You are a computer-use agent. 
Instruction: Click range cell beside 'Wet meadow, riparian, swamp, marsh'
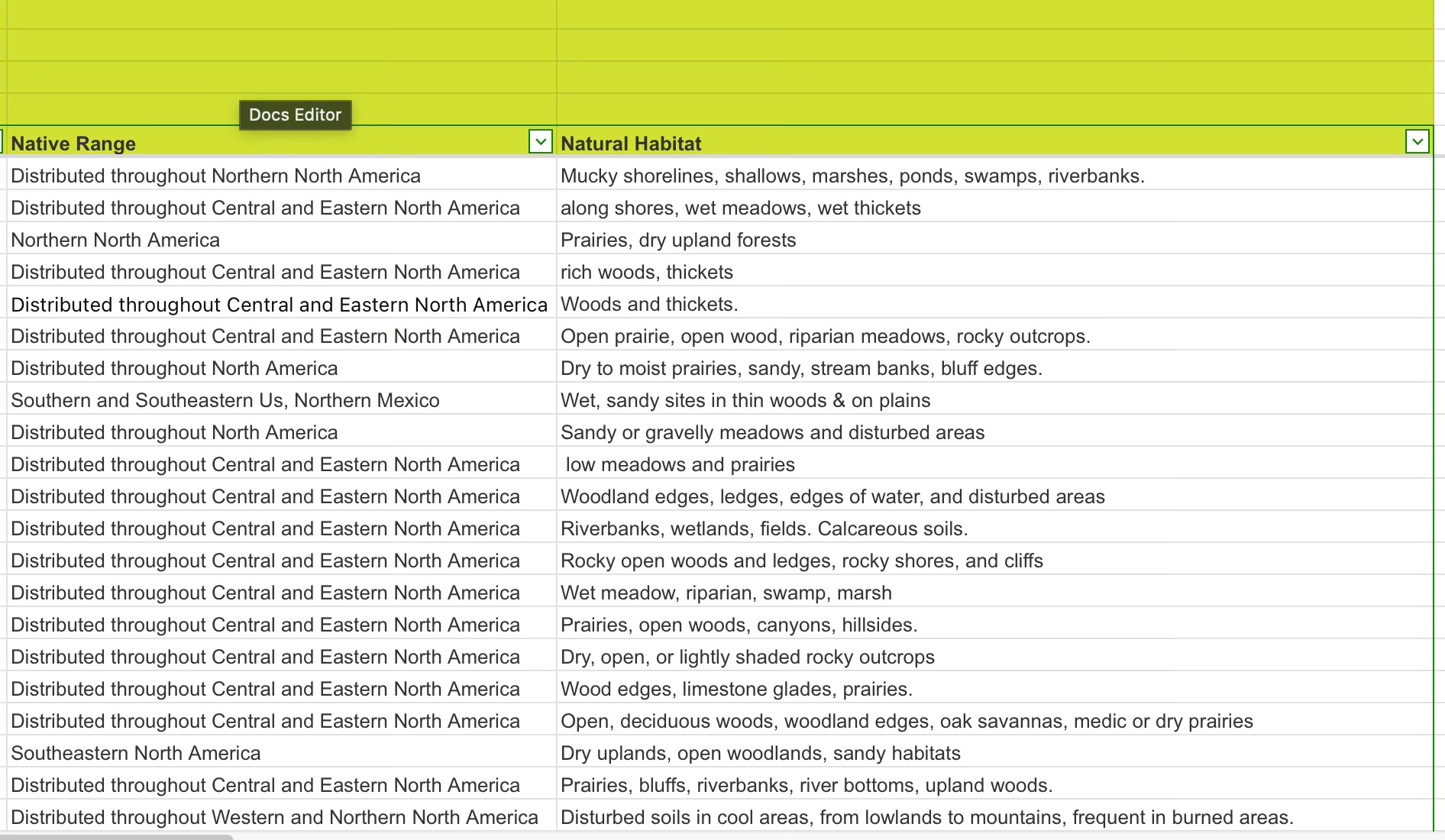(x=281, y=593)
